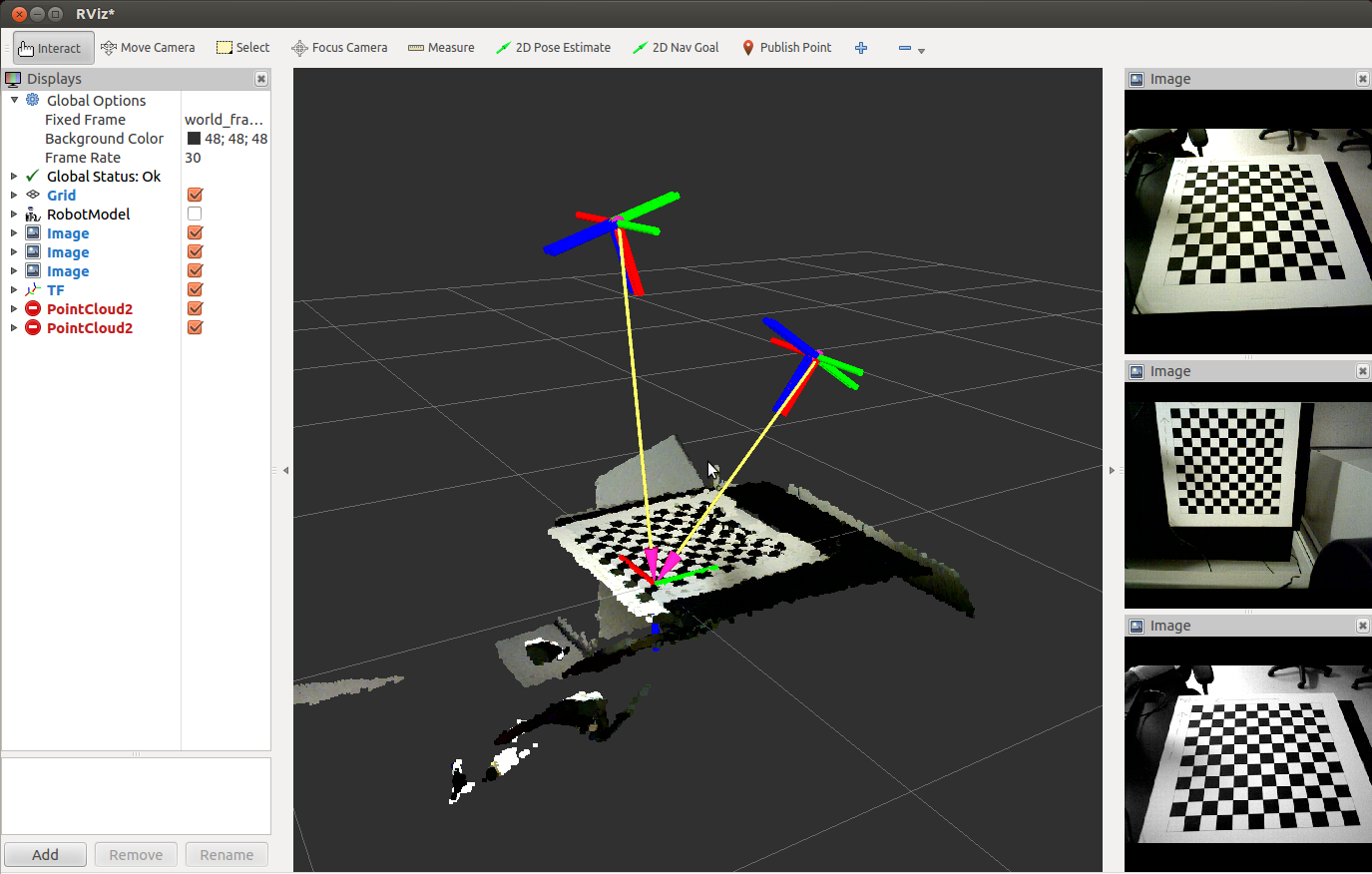Pick the Measure tool
Image resolution: width=1372 pixels, height=874 pixels.
[x=441, y=48]
